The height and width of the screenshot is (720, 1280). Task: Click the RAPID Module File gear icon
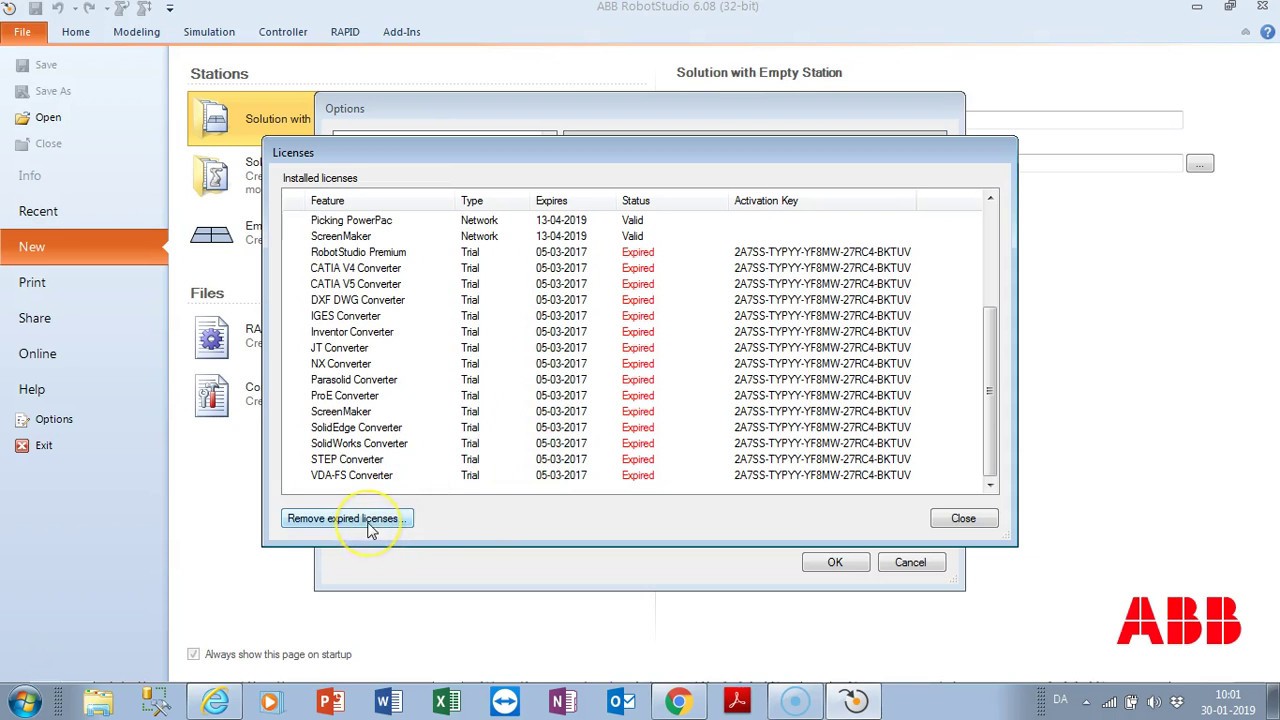click(x=211, y=338)
